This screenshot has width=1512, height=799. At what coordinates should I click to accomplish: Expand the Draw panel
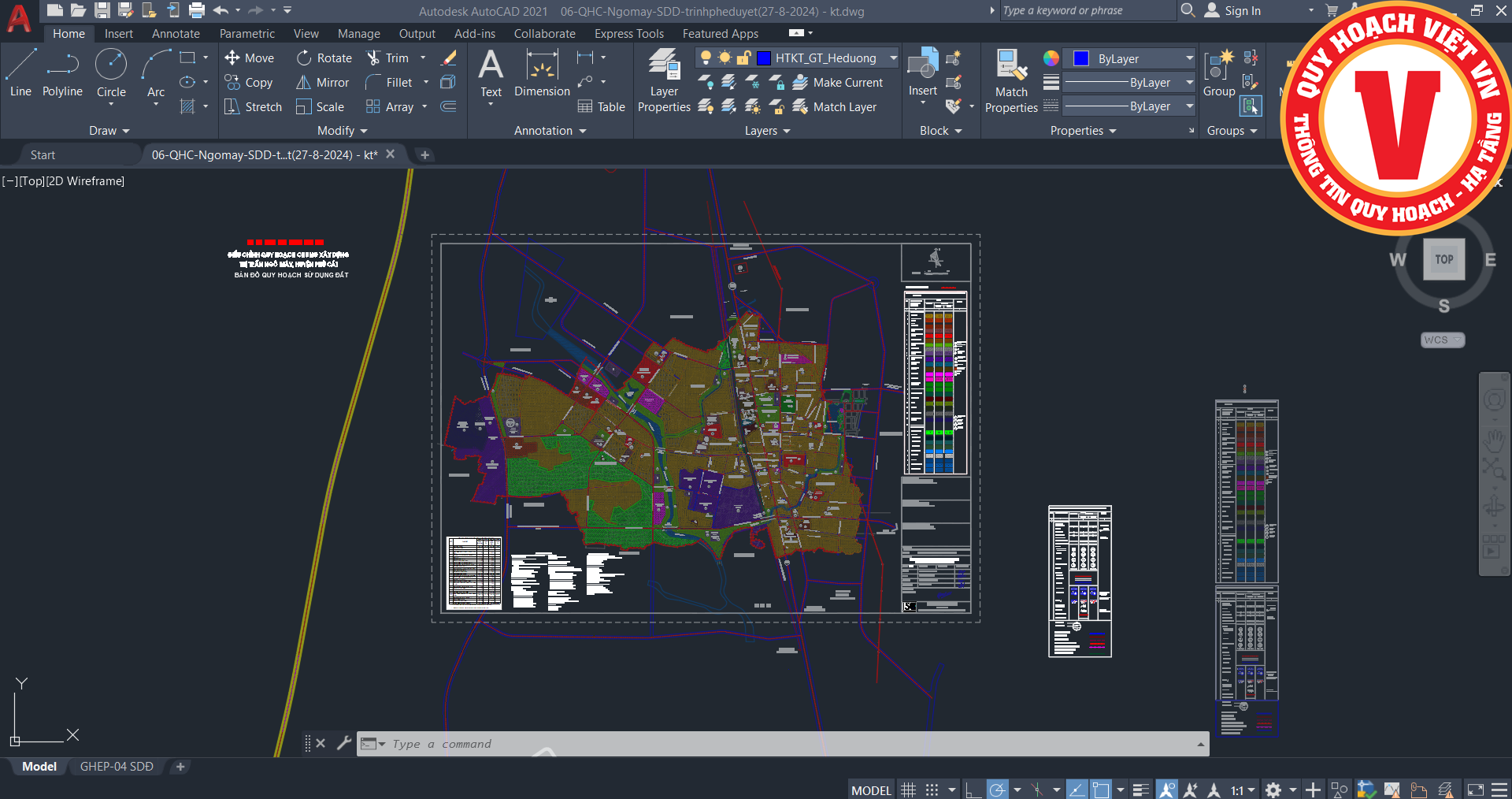pyautogui.click(x=109, y=131)
